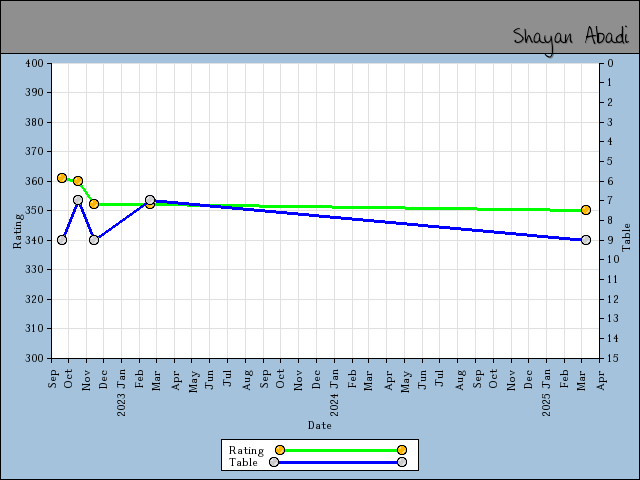Click the 300 label on Rating axis
The height and width of the screenshot is (480, 640).
[x=34, y=358]
